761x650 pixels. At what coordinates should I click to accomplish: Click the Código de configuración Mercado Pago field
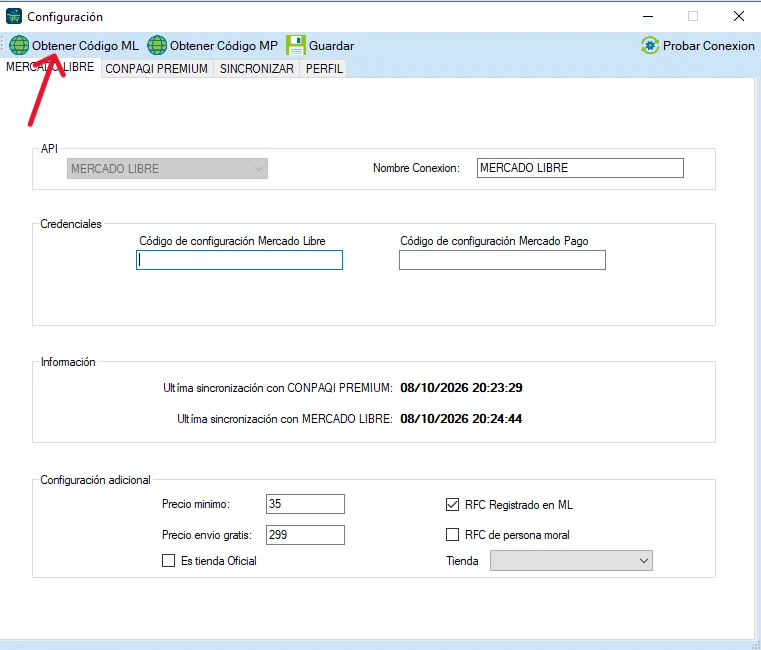pyautogui.click(x=502, y=260)
